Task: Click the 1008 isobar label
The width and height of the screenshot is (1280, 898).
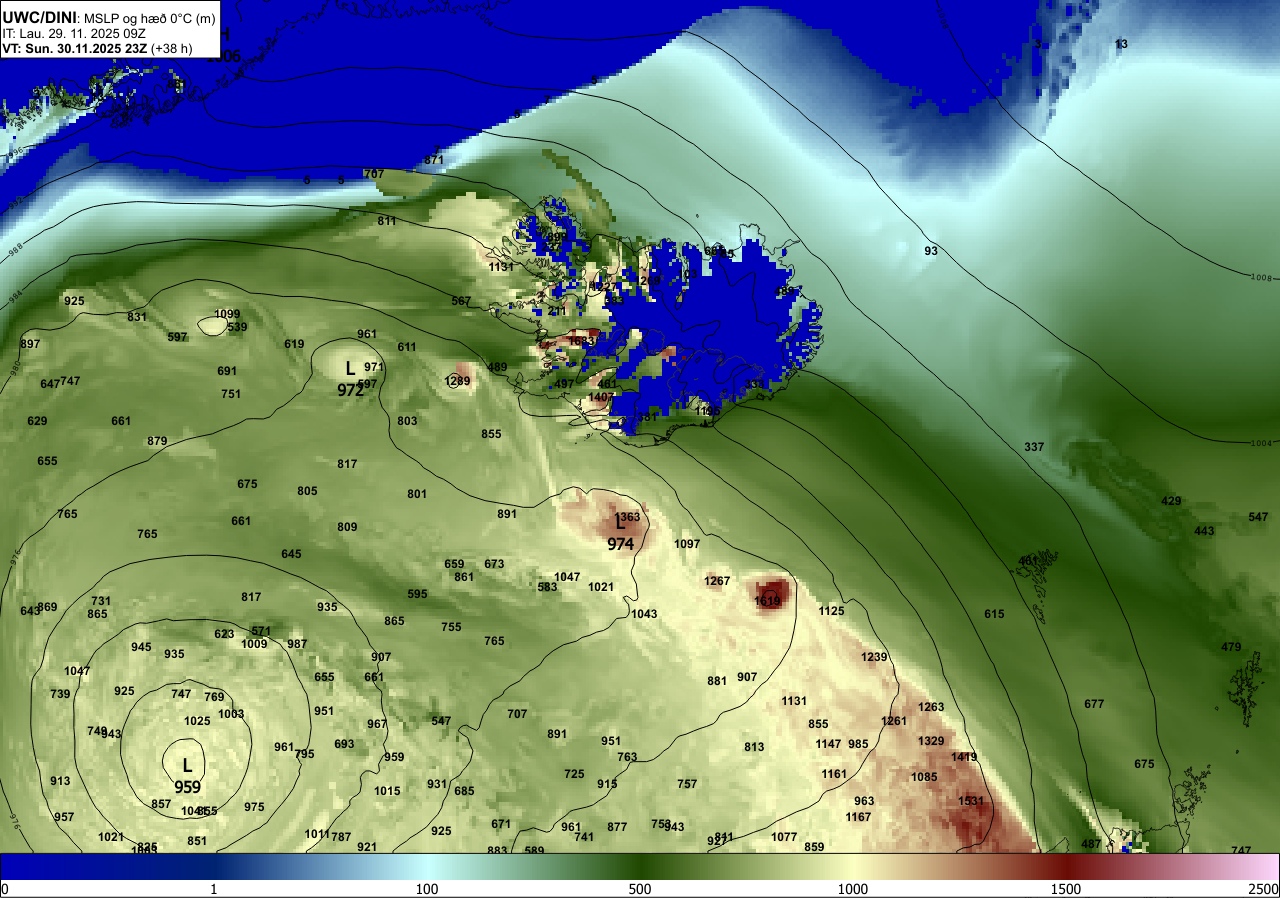Action: [1263, 277]
